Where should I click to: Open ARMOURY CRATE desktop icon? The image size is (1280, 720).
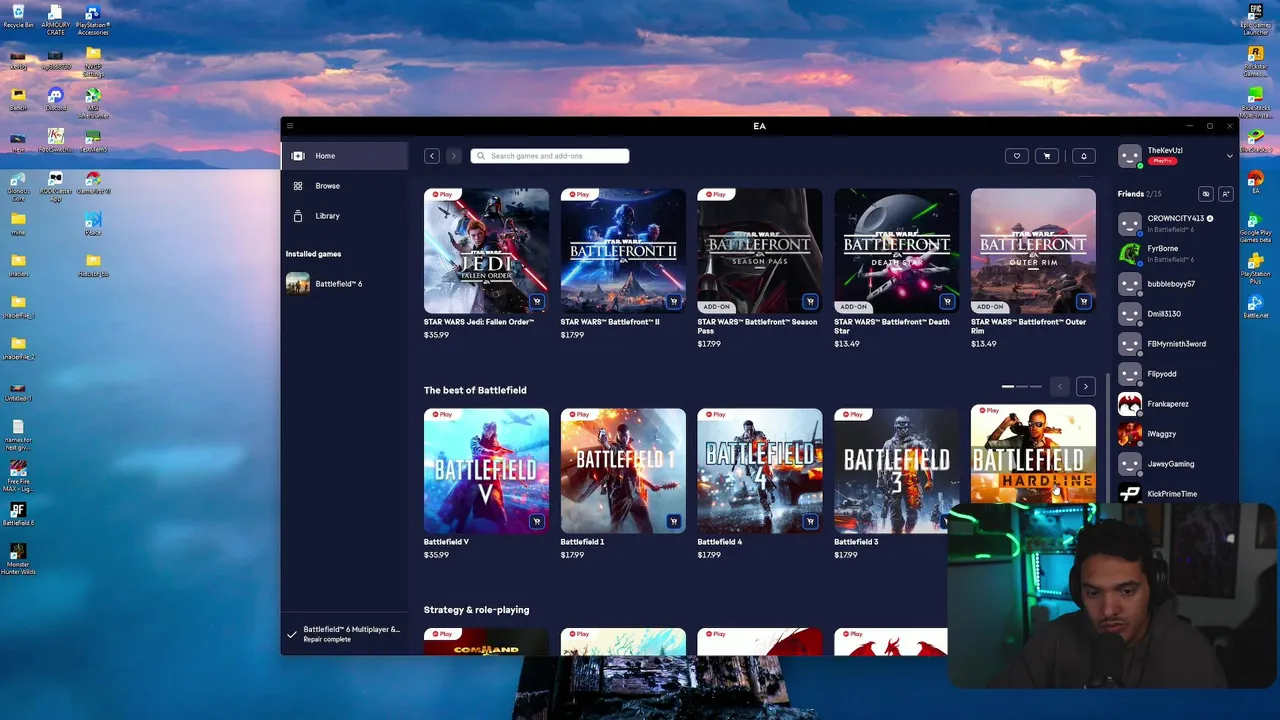[x=56, y=19]
